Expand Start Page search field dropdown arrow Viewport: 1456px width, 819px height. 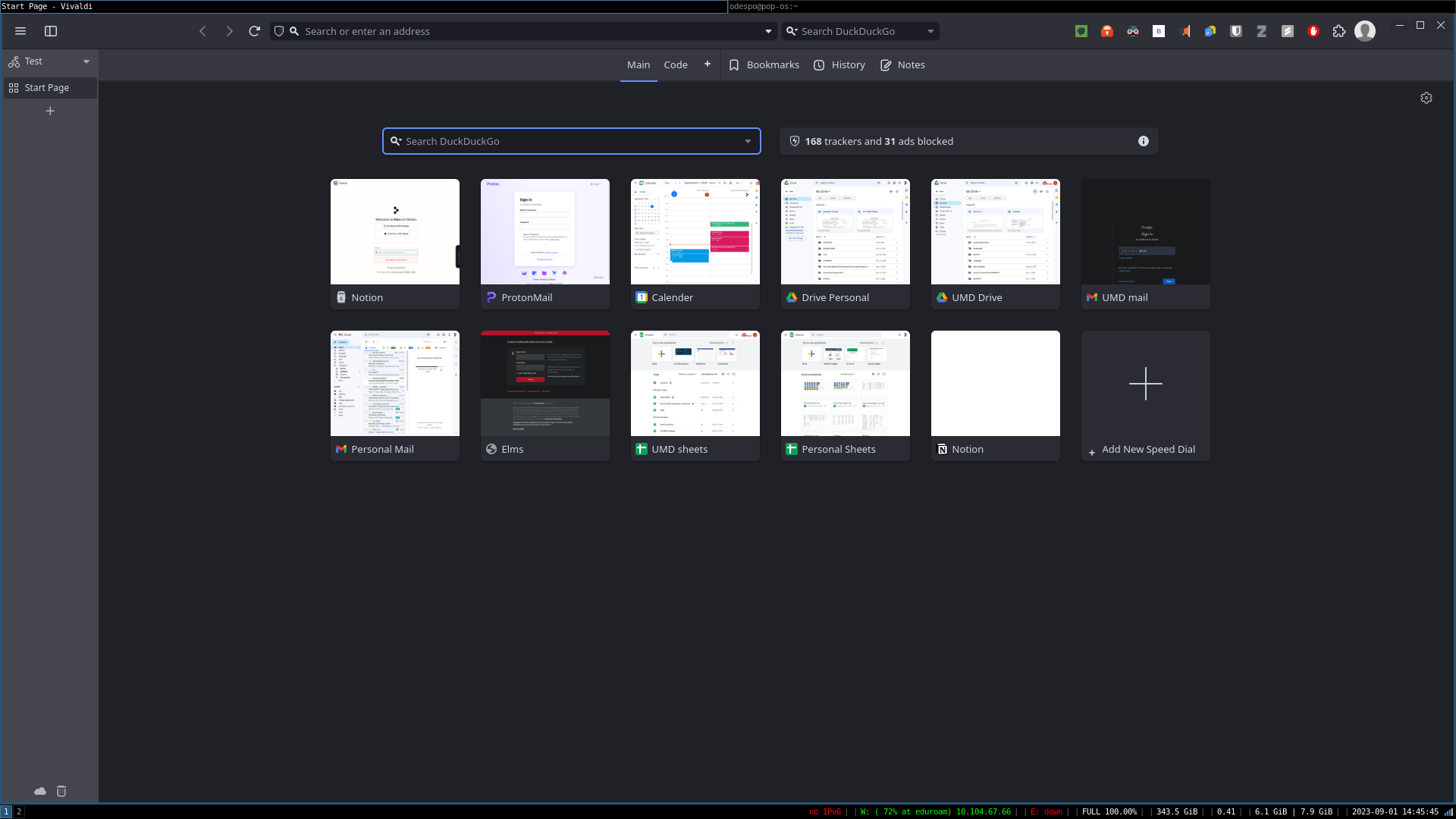click(x=748, y=141)
